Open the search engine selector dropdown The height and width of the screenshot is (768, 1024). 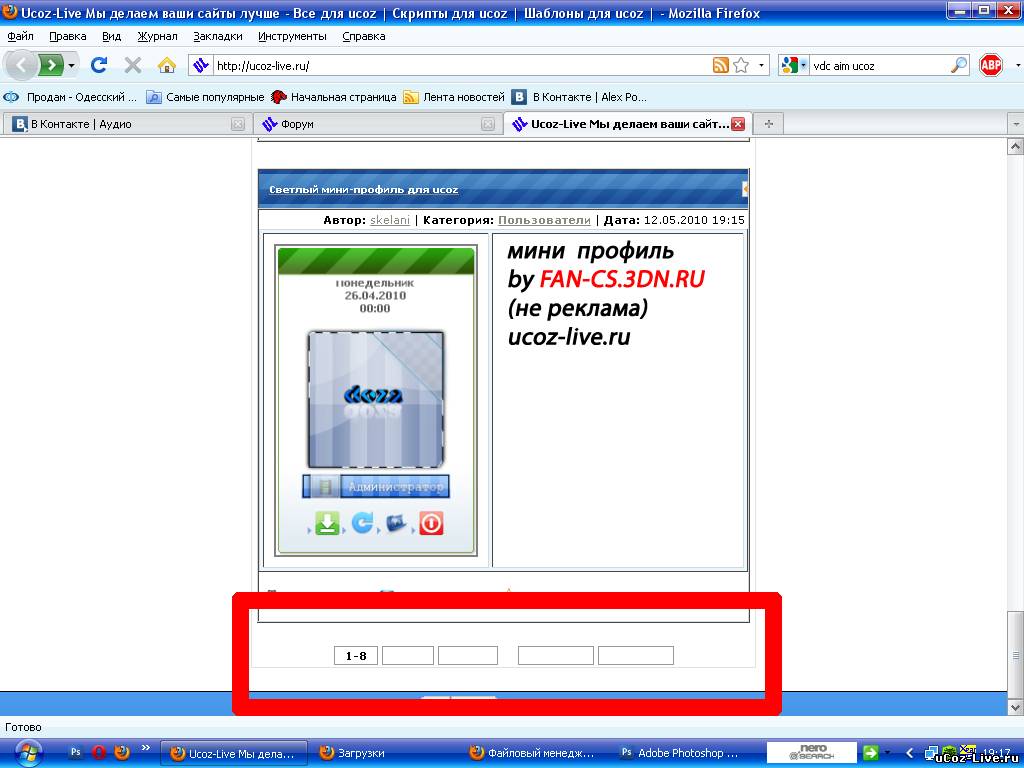(793, 65)
